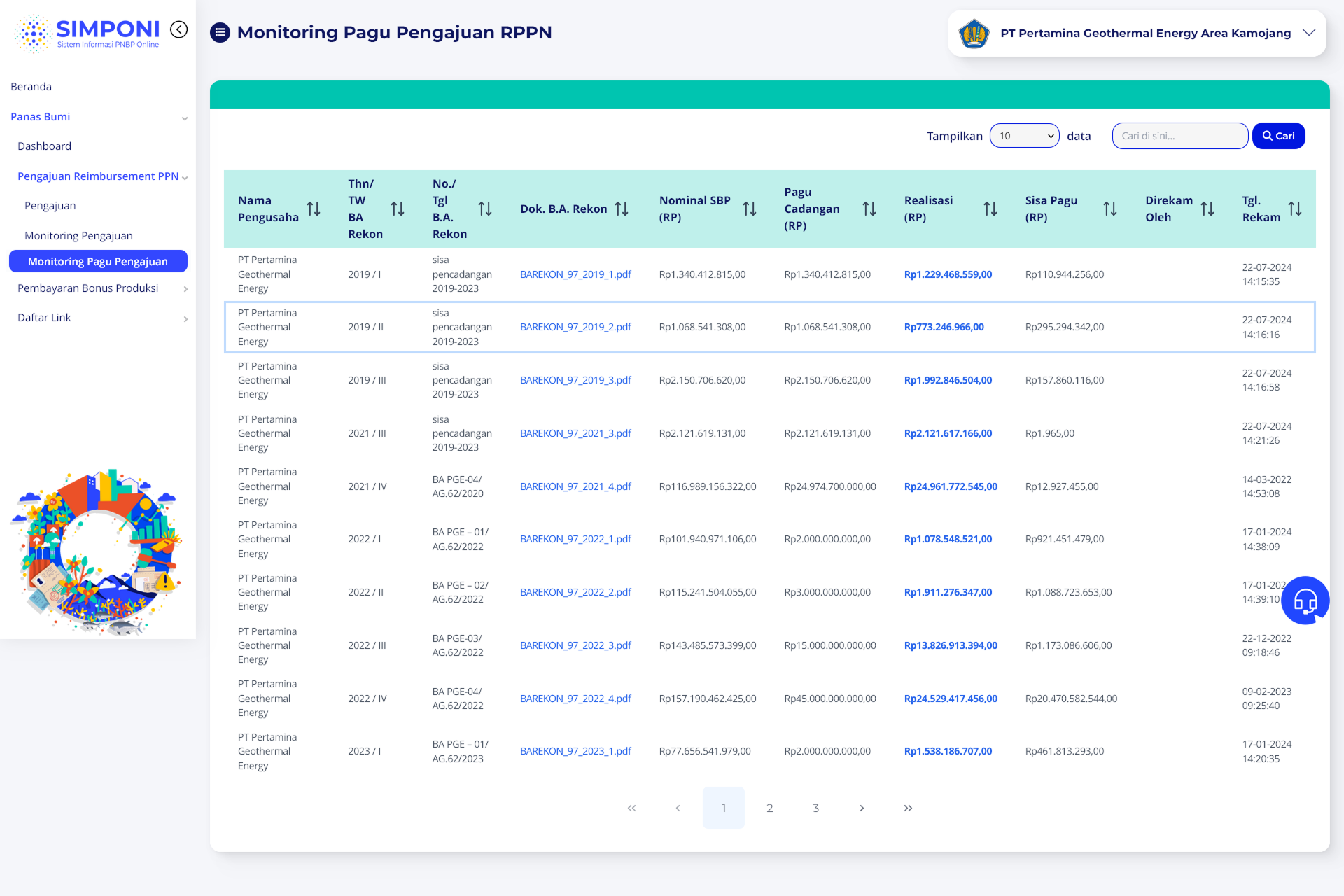Open Beranda in the sidebar

[x=31, y=87]
